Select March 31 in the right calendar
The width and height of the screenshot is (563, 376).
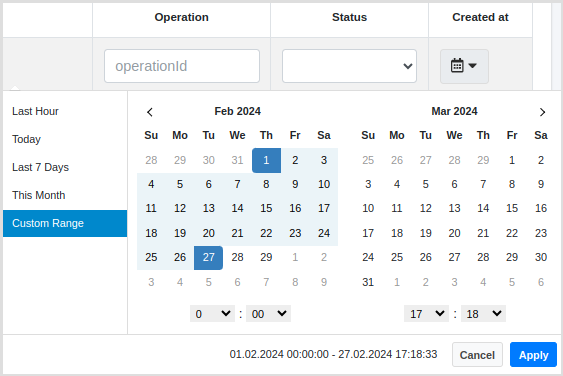click(368, 282)
